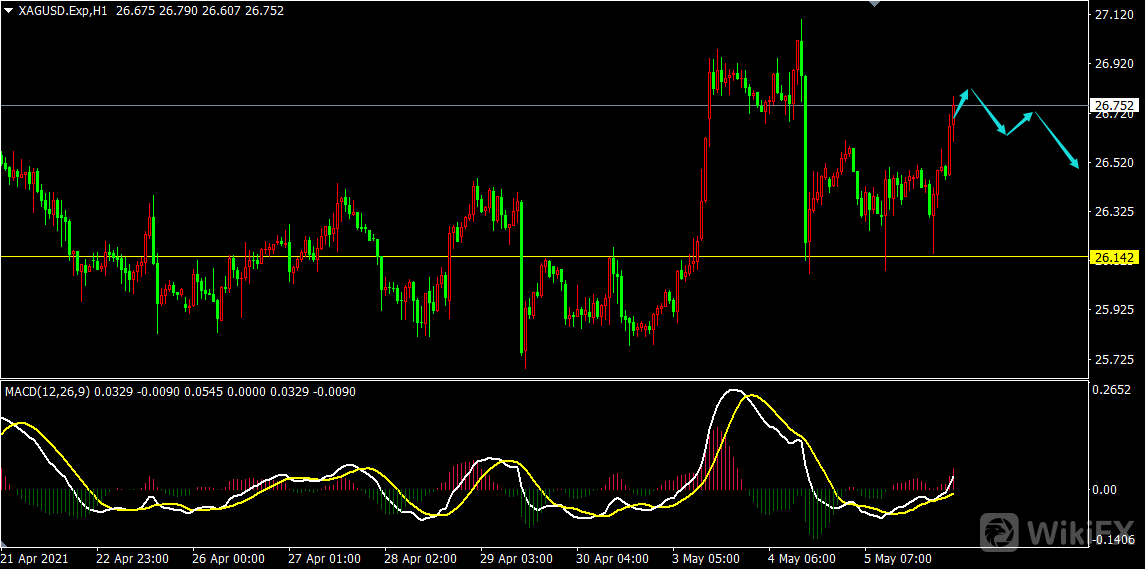Click the 27.120 price scale label
1145x569 pixels.
(1113, 16)
